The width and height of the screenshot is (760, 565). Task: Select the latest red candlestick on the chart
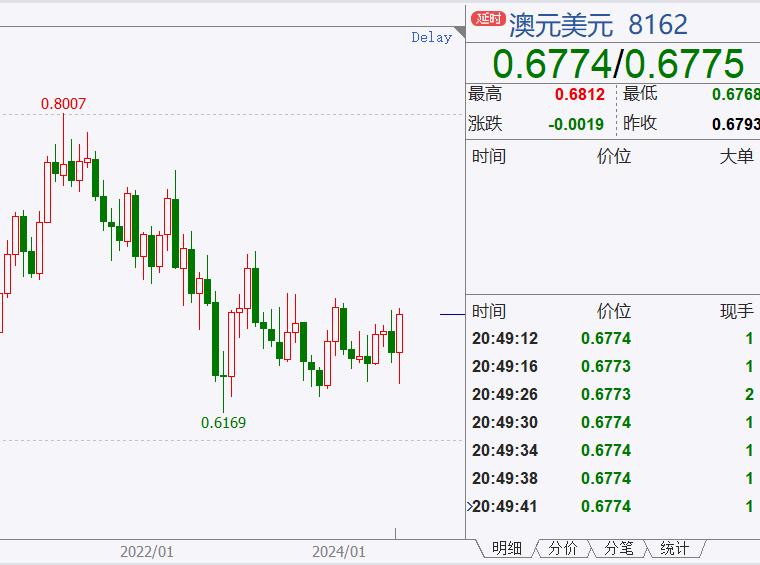coord(399,333)
